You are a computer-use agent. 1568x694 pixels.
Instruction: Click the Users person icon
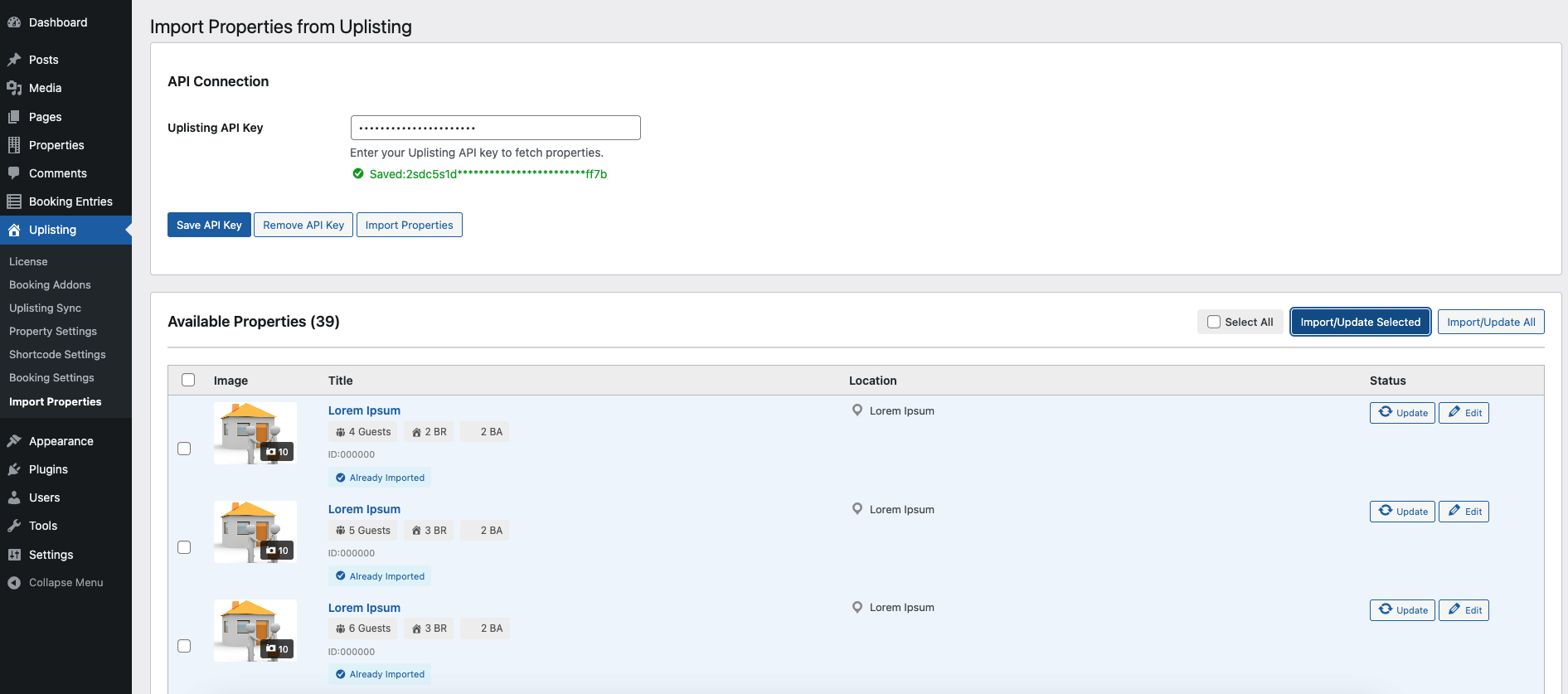pyautogui.click(x=14, y=497)
